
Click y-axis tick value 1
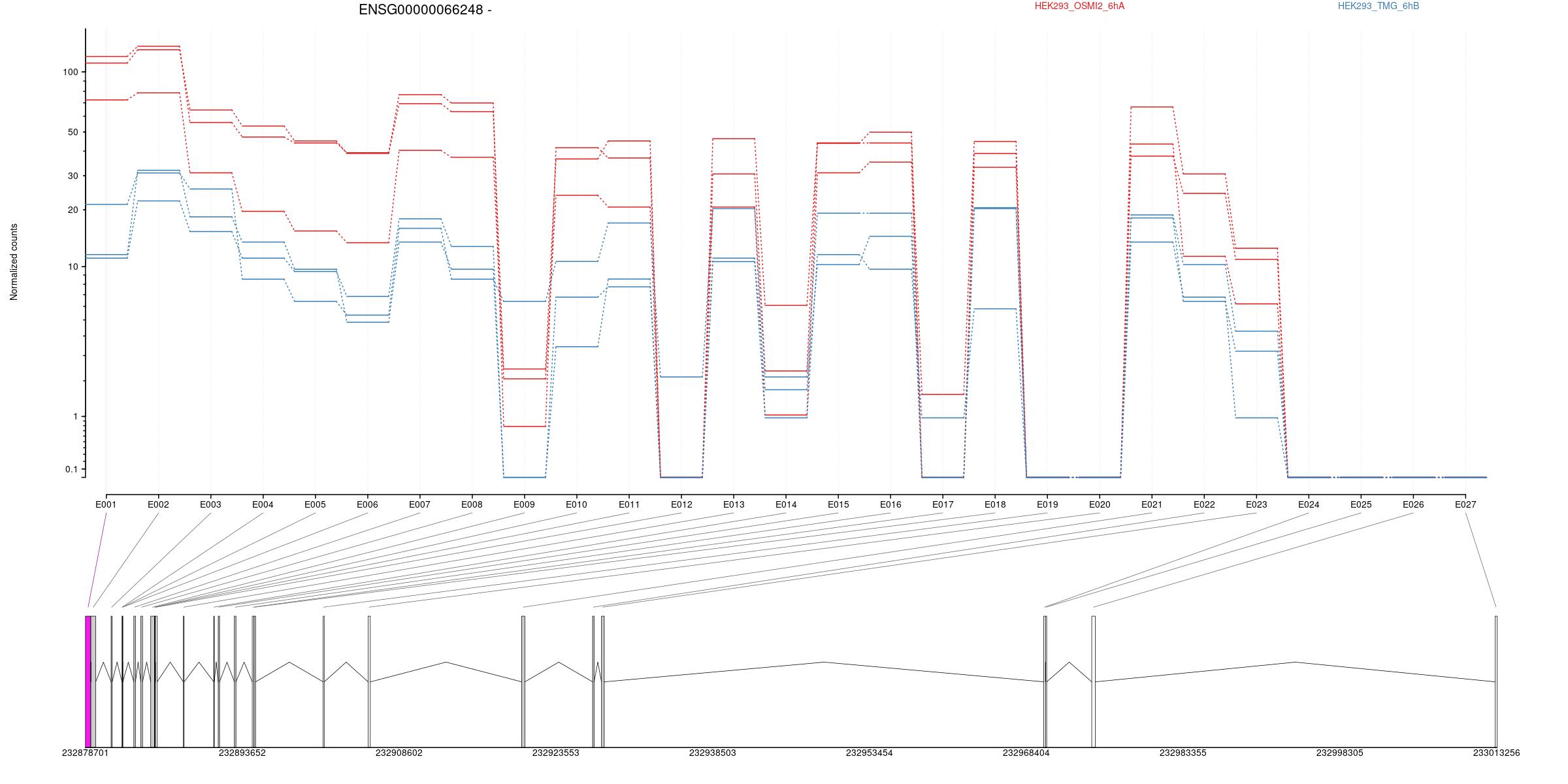76,416
